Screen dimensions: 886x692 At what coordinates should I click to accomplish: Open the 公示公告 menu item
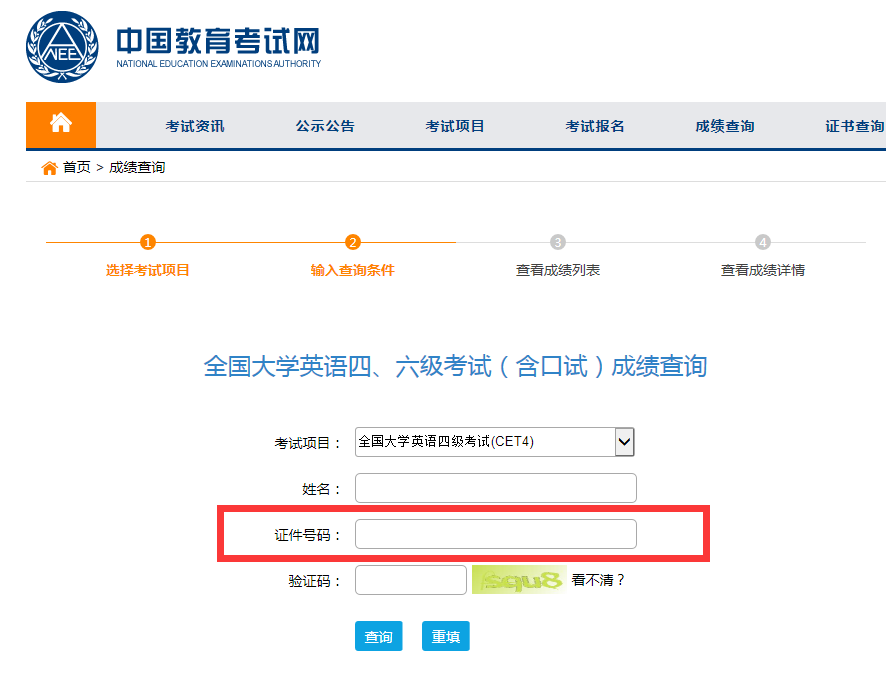coord(325,126)
